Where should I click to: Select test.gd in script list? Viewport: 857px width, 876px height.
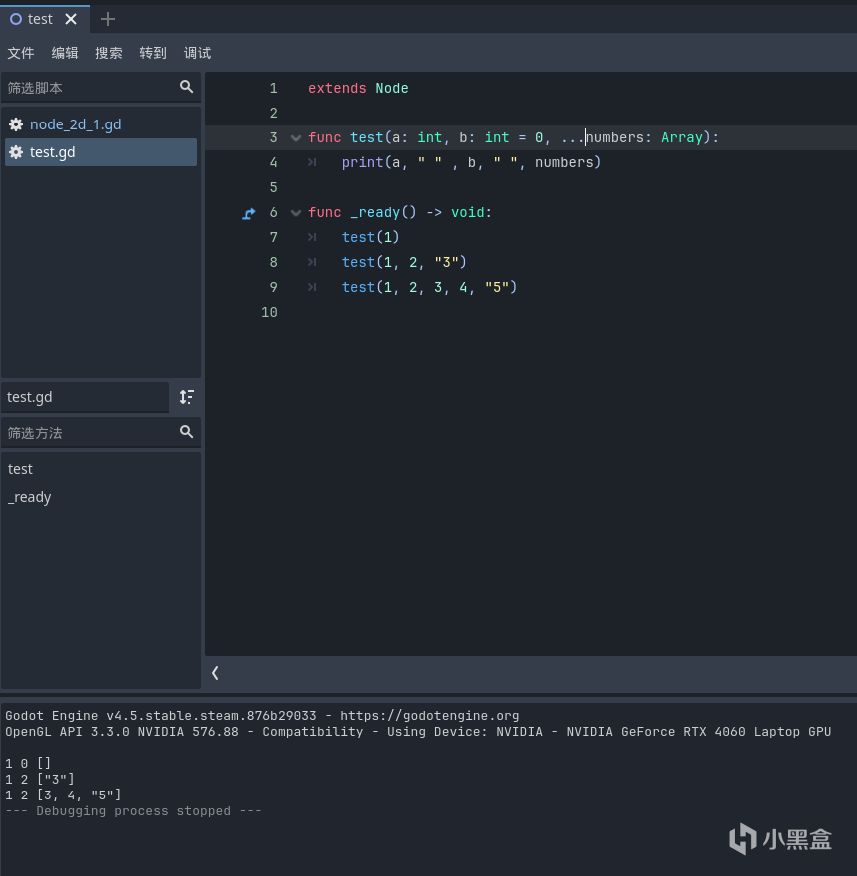pyautogui.click(x=101, y=152)
